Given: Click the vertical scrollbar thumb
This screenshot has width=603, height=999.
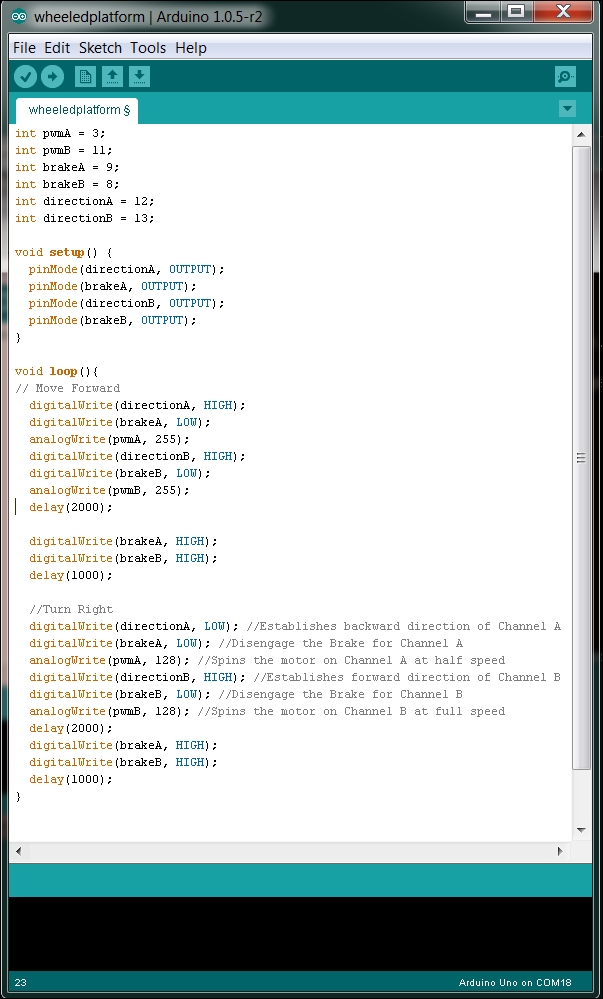Looking at the screenshot, I should (x=581, y=457).
